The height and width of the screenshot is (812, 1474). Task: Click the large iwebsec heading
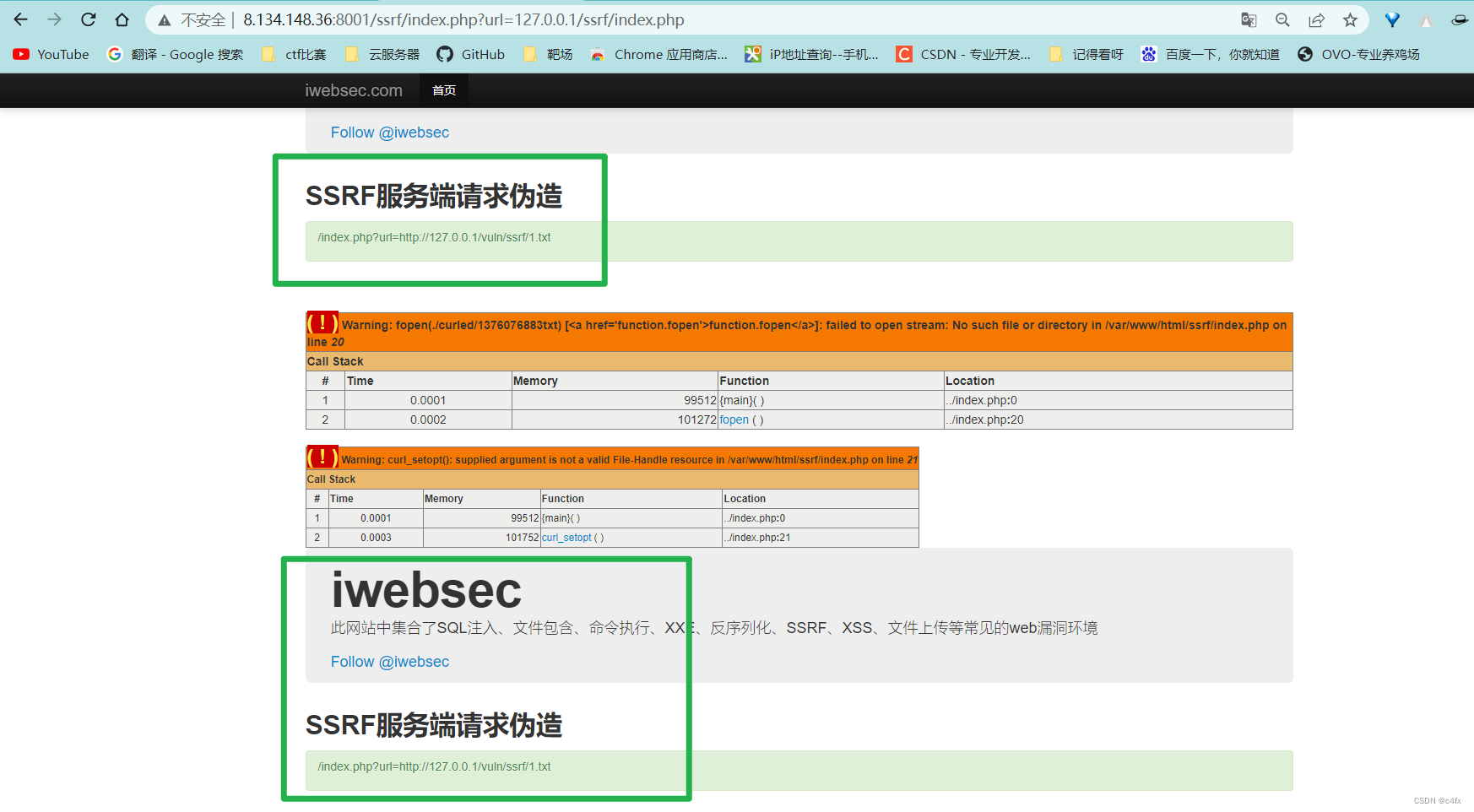pyautogui.click(x=426, y=589)
